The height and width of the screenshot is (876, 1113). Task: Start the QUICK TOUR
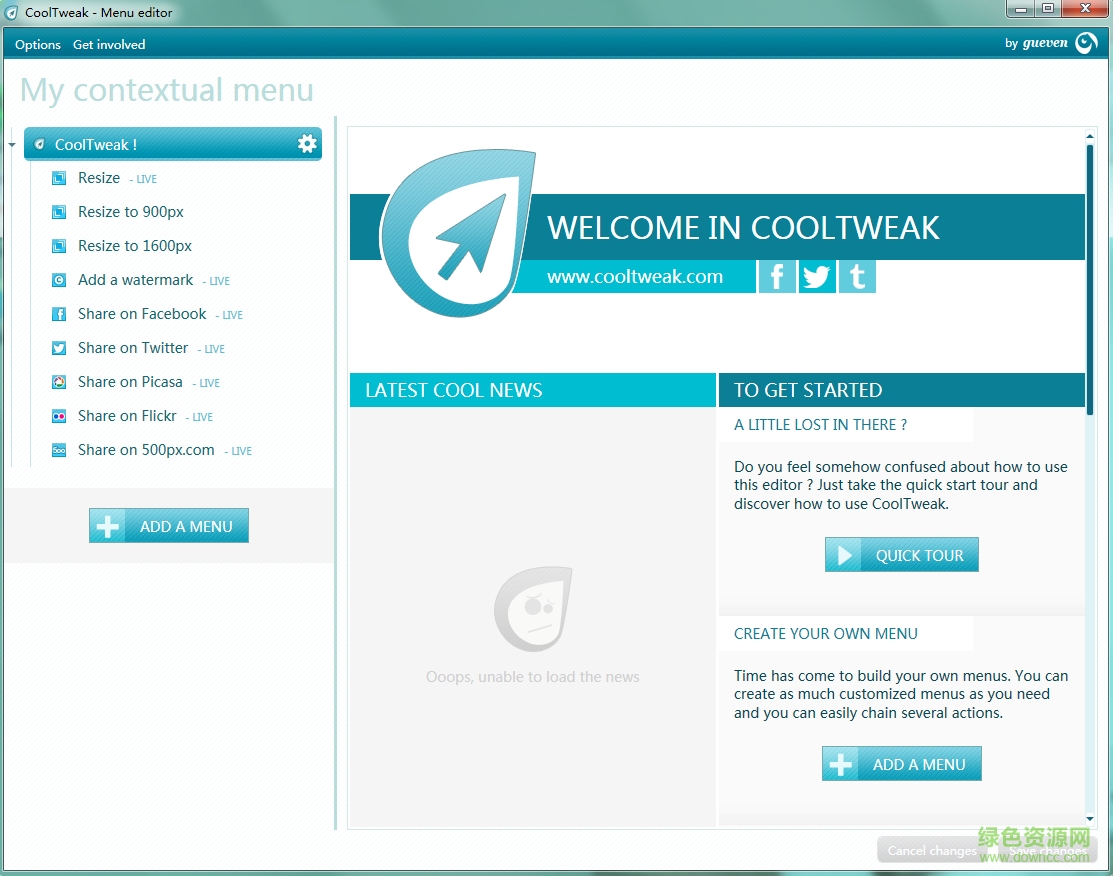(901, 554)
